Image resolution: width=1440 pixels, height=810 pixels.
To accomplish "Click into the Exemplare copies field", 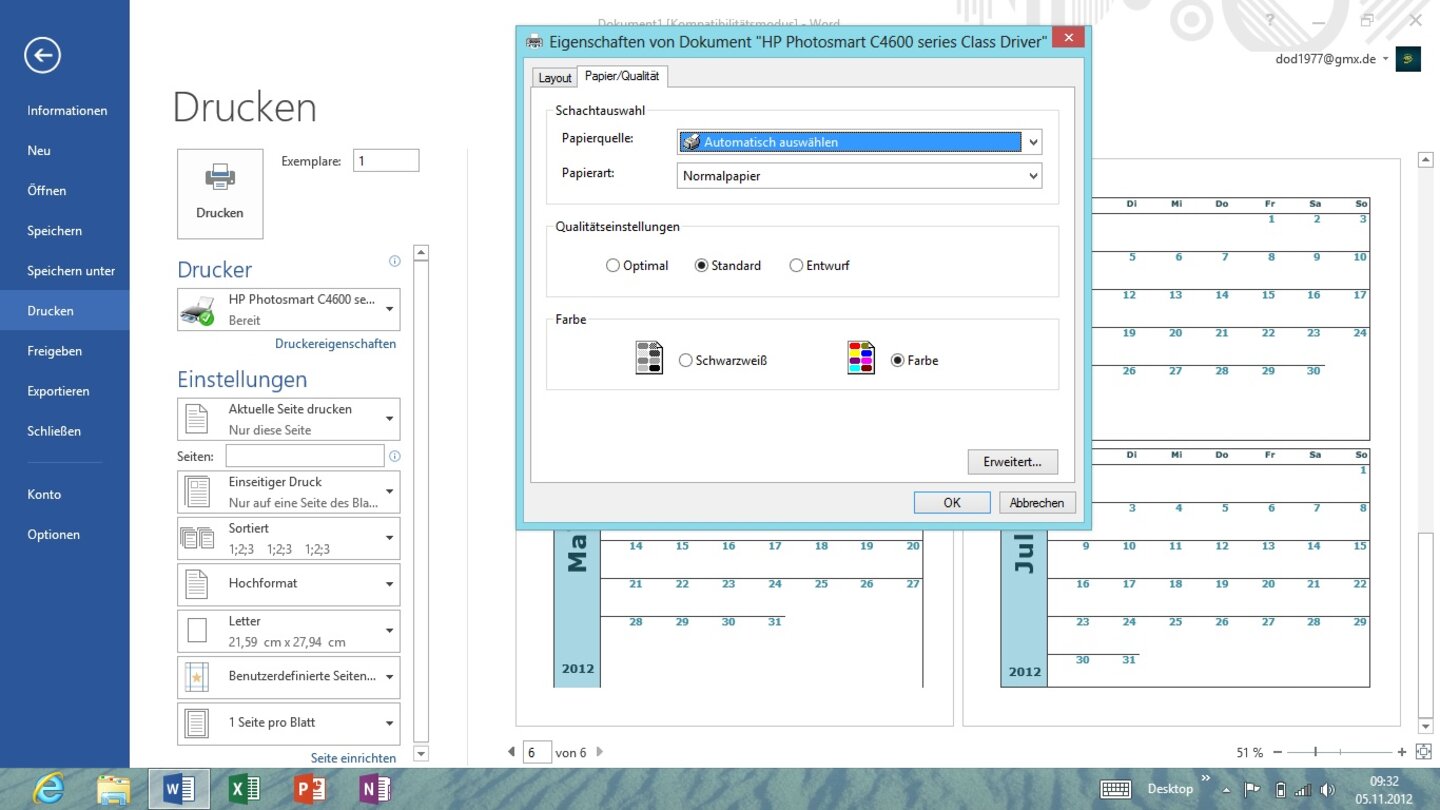I will coord(386,160).
